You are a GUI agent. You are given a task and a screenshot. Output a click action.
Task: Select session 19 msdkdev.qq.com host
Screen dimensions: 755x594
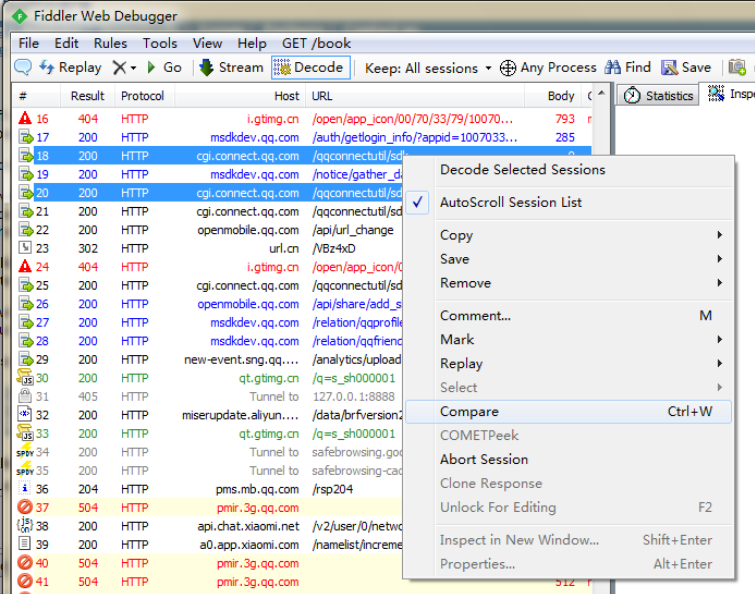click(x=255, y=174)
